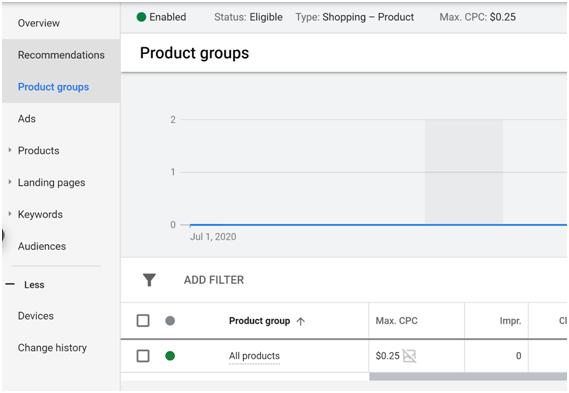Image resolution: width=569 pixels, height=393 pixels.
Task: Collapse menu using the Less dash icon
Action: (10, 284)
